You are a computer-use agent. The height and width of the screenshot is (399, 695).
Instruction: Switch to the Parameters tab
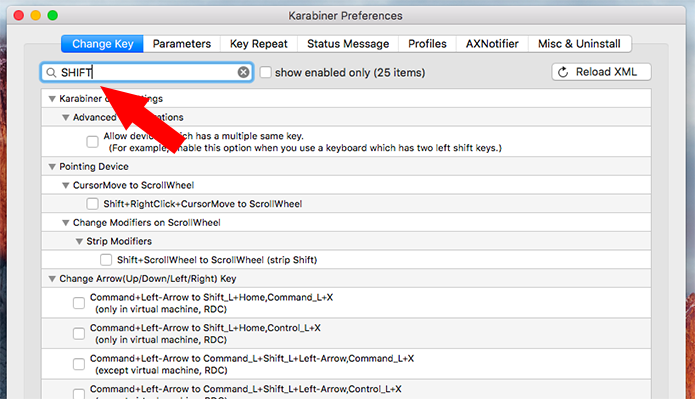pyautogui.click(x=182, y=44)
